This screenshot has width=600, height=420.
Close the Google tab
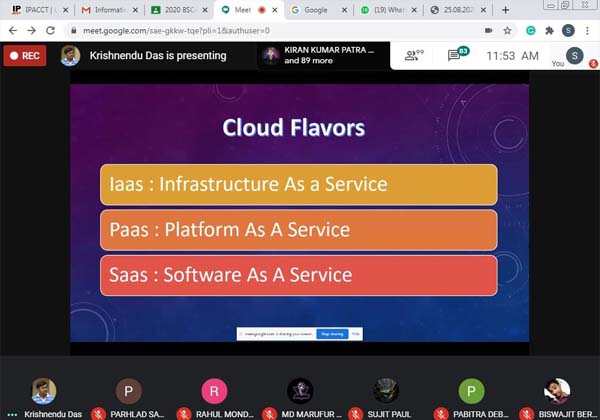[344, 10]
